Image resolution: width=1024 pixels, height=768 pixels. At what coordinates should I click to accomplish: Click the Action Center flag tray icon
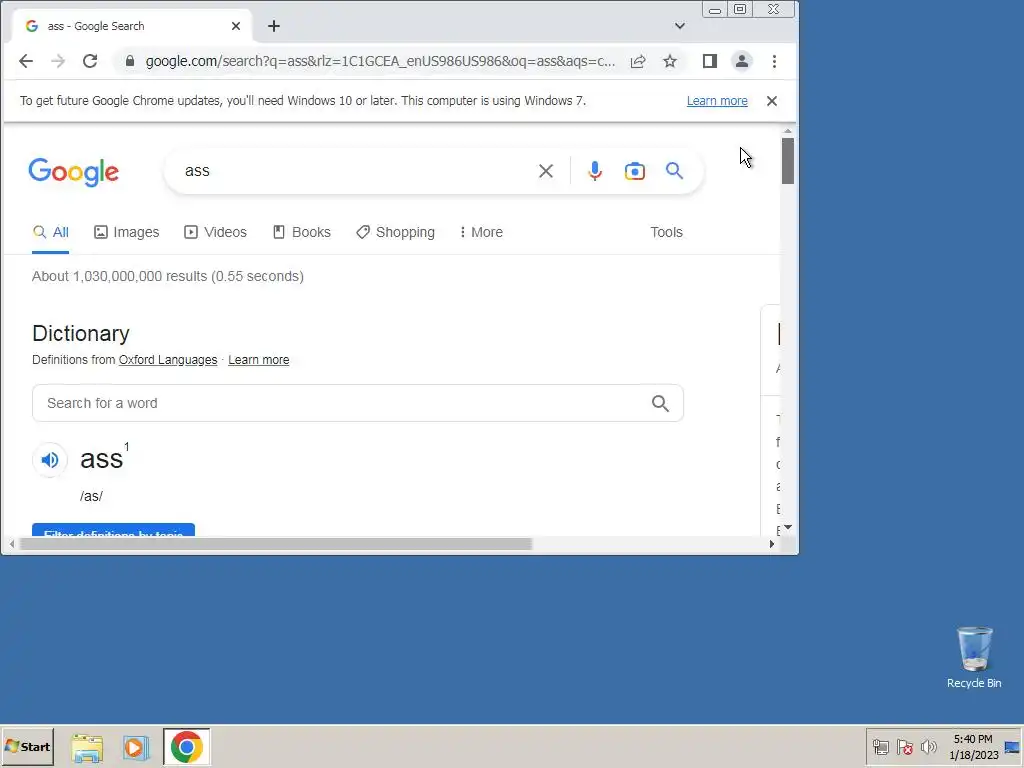coord(904,747)
